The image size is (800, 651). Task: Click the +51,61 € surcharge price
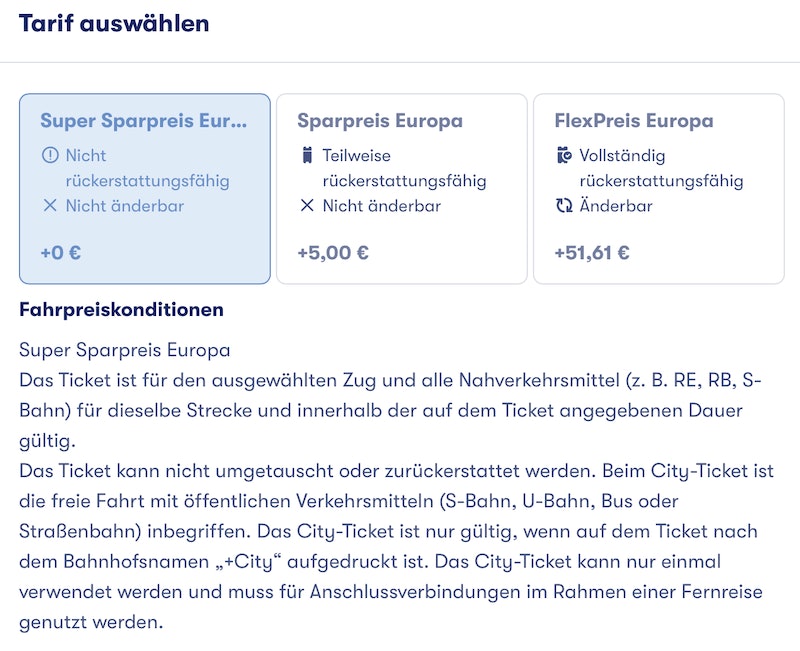tap(592, 253)
